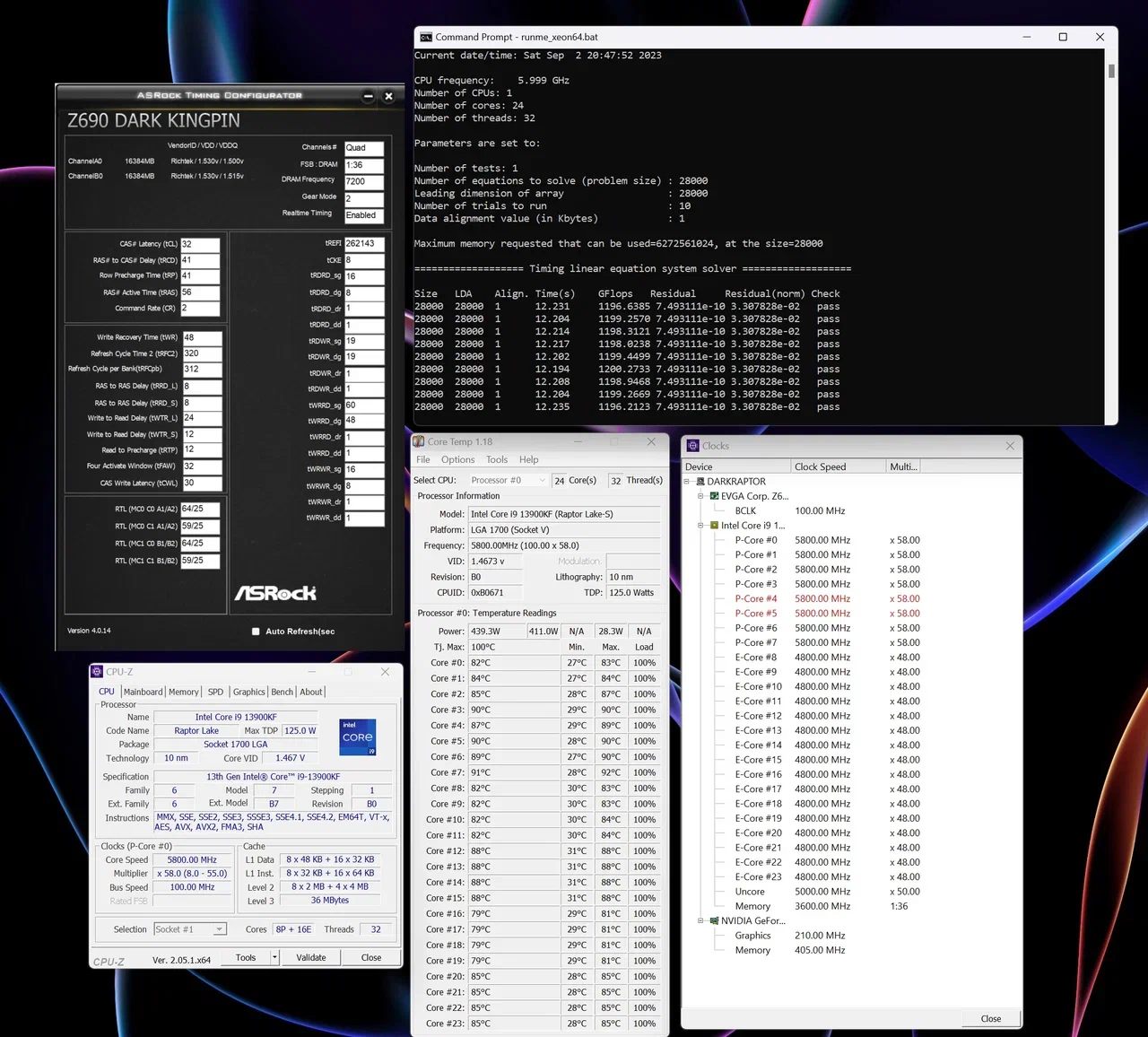The height and width of the screenshot is (1037, 1148).
Task: Click the Frequency field in Core Temp
Action: pos(564,545)
